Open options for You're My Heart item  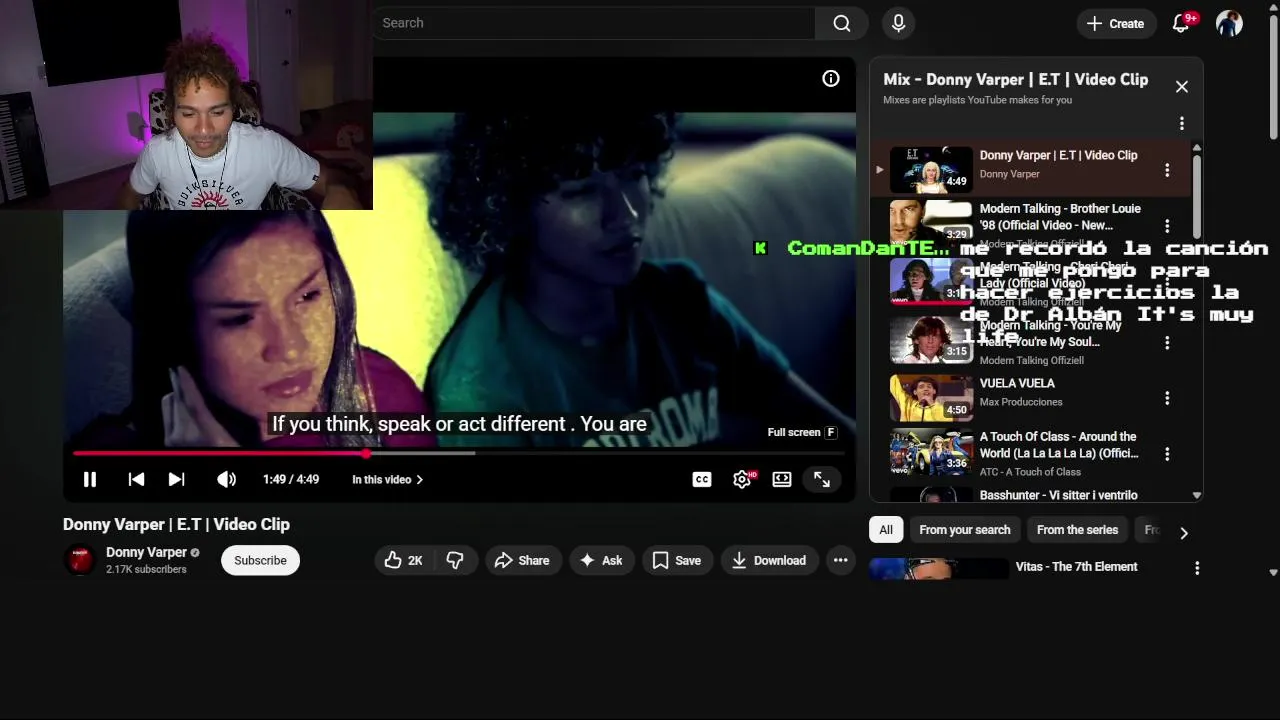tap(1167, 343)
